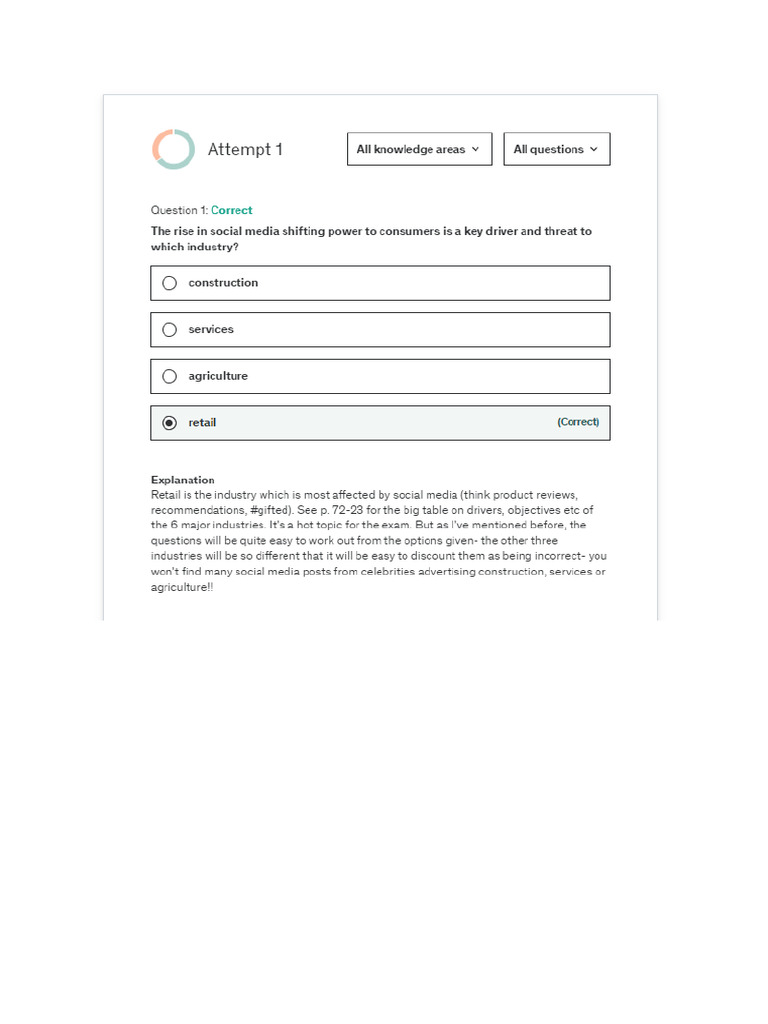Open the All questions filter dropdown
Viewport: 768px width, 1024px height.
point(556,149)
